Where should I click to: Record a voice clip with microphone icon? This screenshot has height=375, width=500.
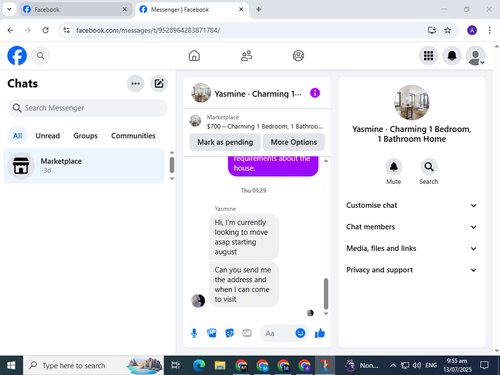coord(194,333)
